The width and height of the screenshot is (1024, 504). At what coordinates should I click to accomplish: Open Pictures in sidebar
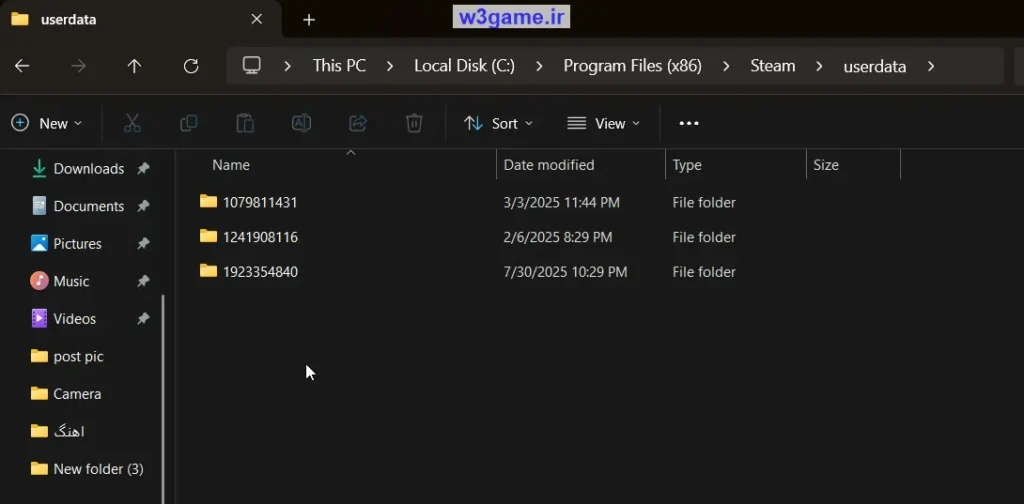(x=78, y=244)
